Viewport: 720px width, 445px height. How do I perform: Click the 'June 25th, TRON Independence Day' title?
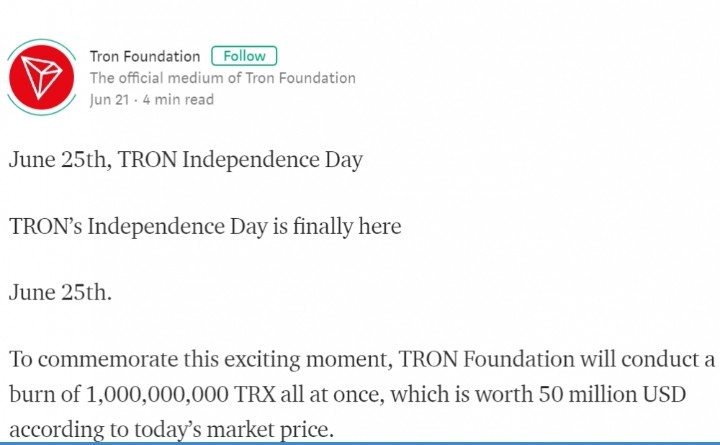click(x=186, y=161)
